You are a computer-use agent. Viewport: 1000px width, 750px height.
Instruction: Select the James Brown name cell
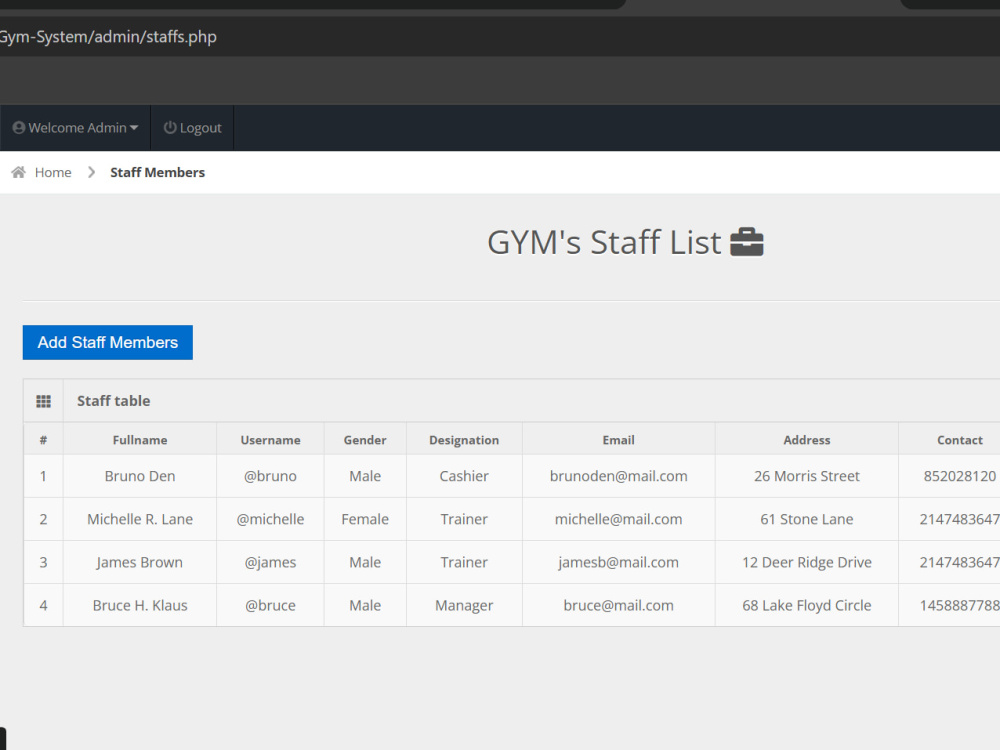(x=140, y=562)
